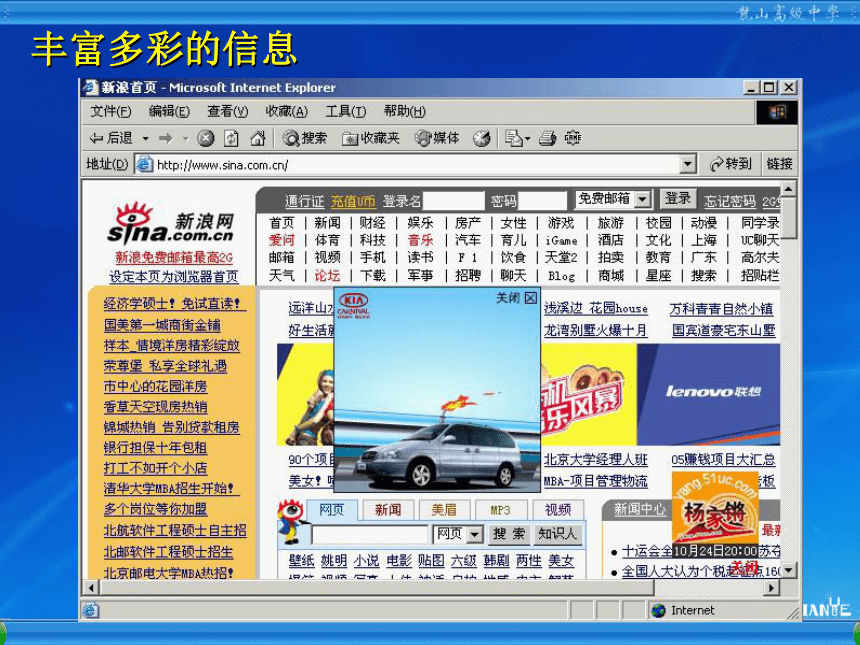Expand the Back button history dropdown arrow

point(145,139)
